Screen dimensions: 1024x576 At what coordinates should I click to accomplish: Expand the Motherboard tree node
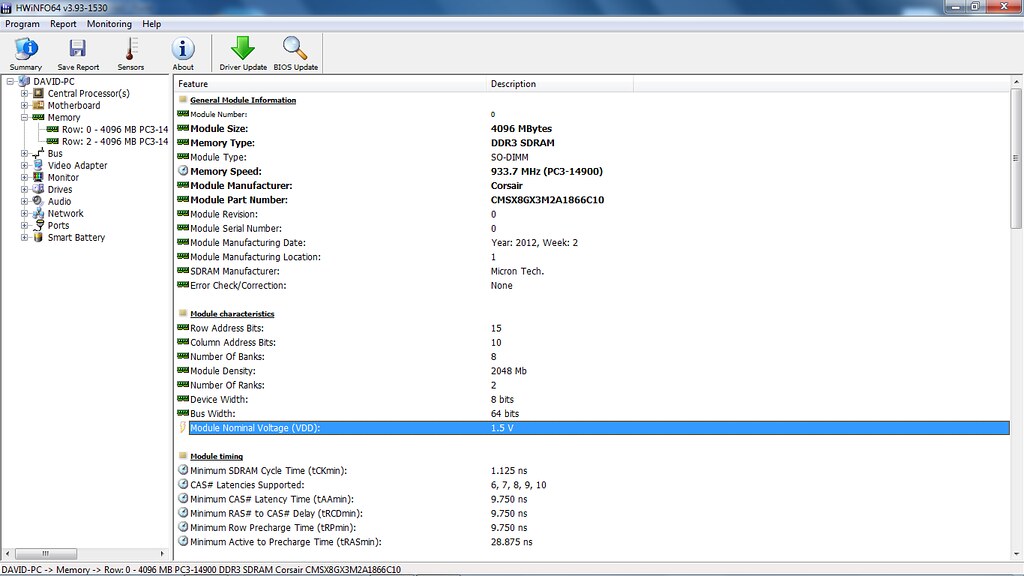coord(25,106)
